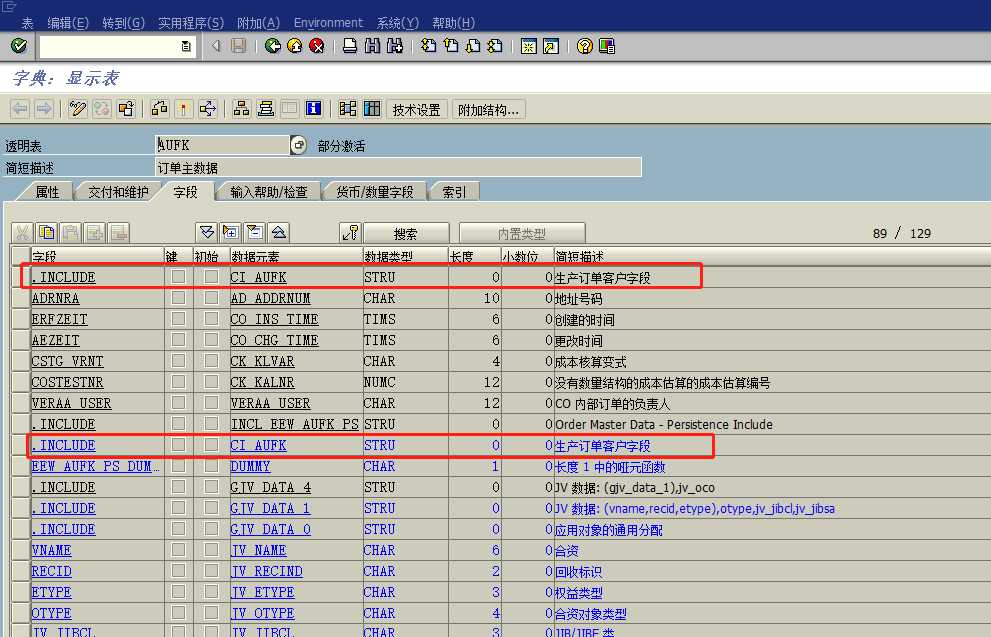Toggle Key checkbox for VERAA_USER row
This screenshot has width=991, height=637.
click(178, 403)
